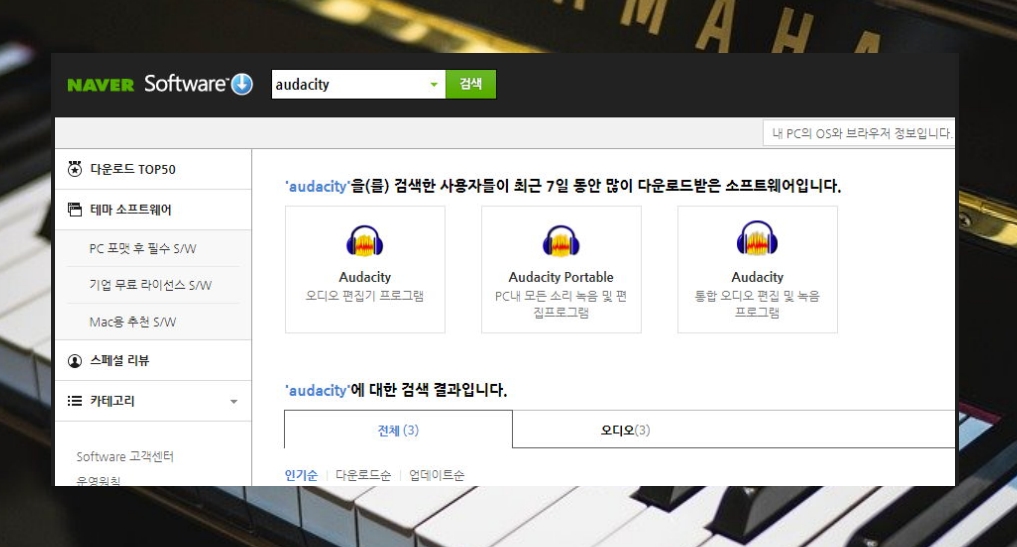Click the Audacity Portable headphone icon

click(x=561, y=241)
